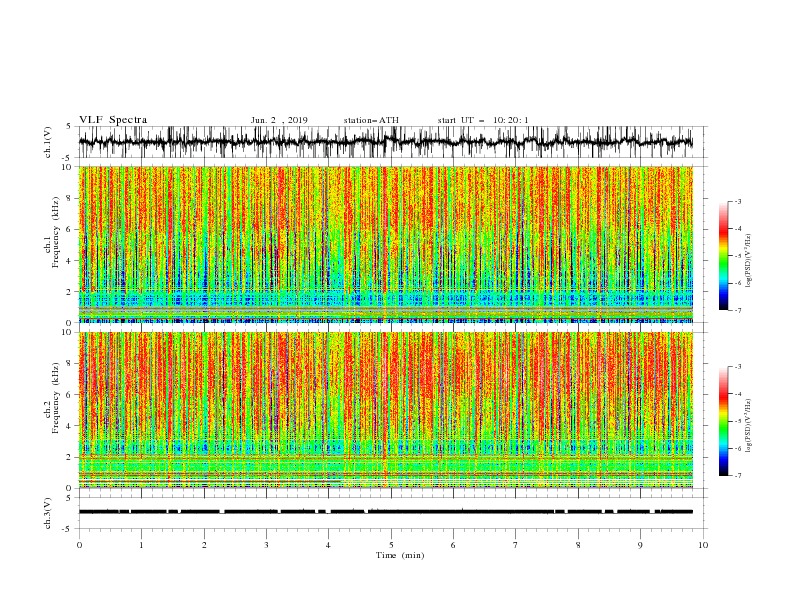Click the "ch.1 Frequency (kHz)" axis label

coord(51,233)
